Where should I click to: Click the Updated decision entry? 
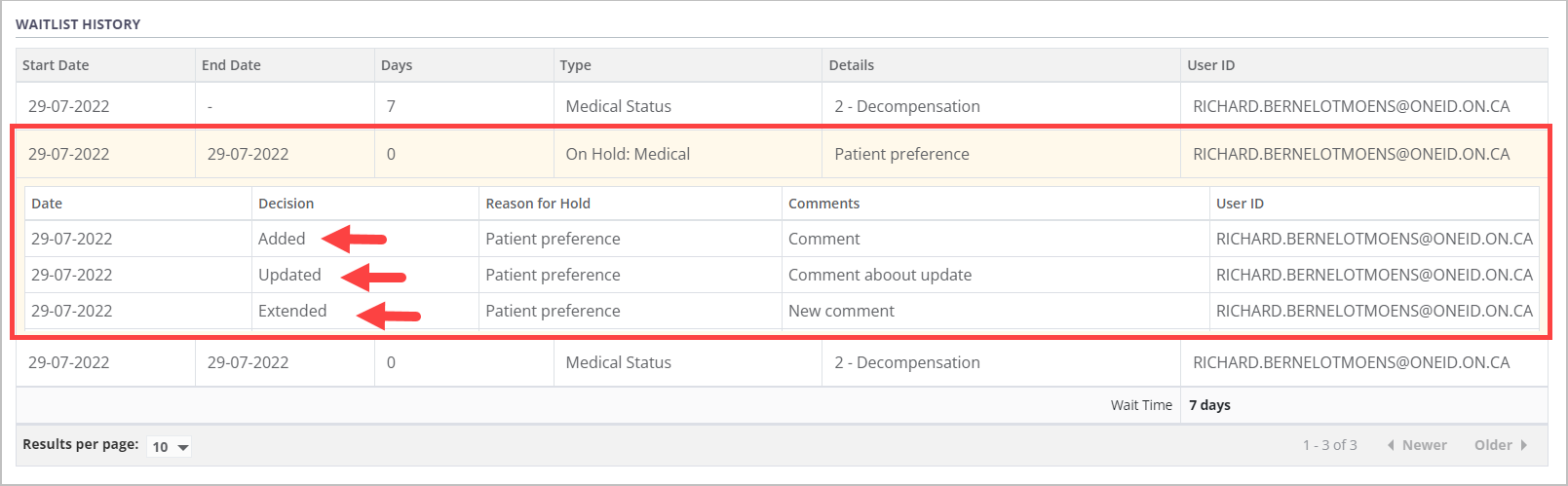pyautogui.click(x=289, y=275)
